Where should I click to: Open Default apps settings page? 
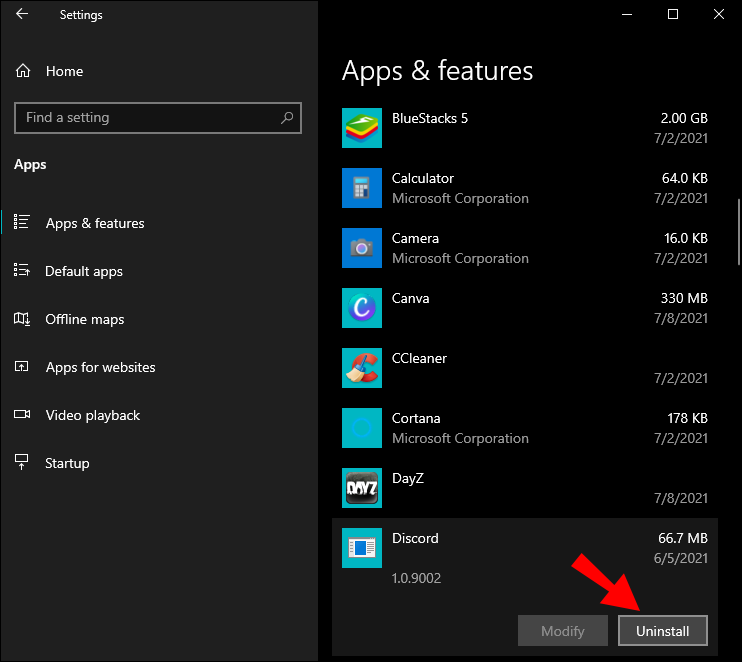(x=84, y=271)
